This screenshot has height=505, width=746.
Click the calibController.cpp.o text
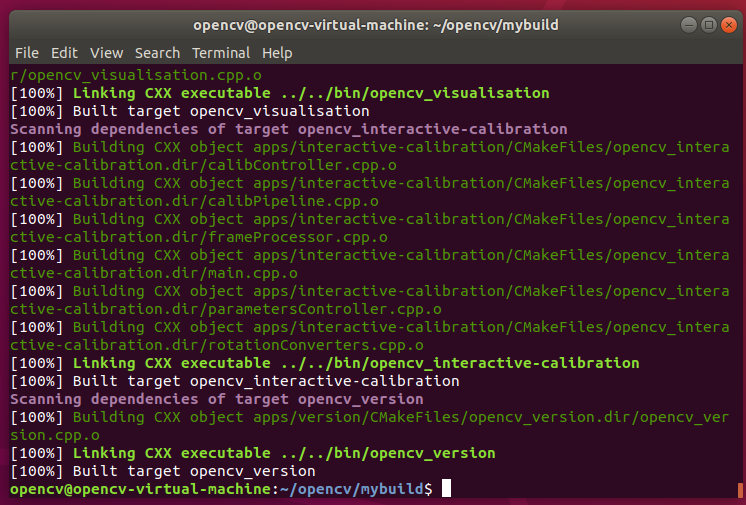pos(302,165)
